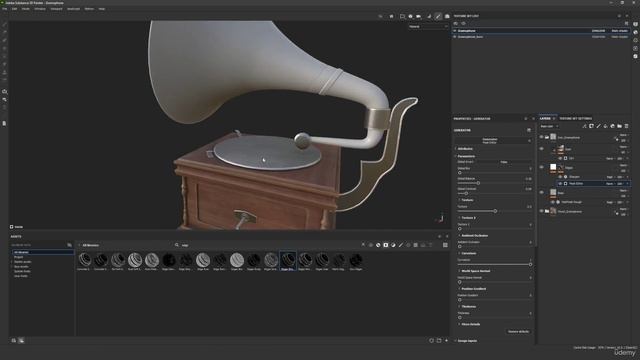The height and width of the screenshot is (360, 640).
Task: Click the add fill layer bucket icon
Action: pyautogui.click(x=605, y=126)
